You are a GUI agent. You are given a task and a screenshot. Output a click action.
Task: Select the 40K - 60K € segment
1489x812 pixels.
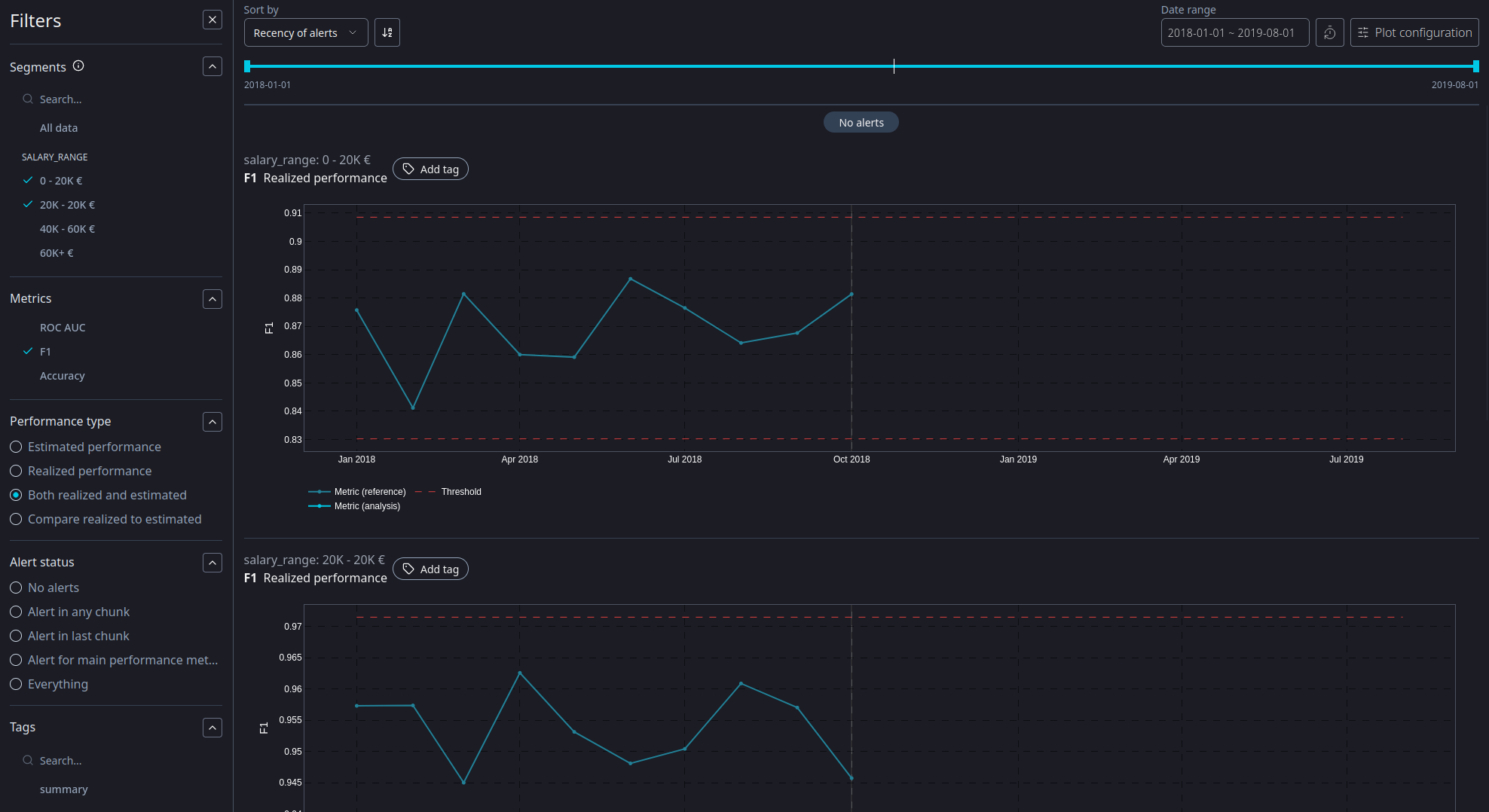pos(67,229)
